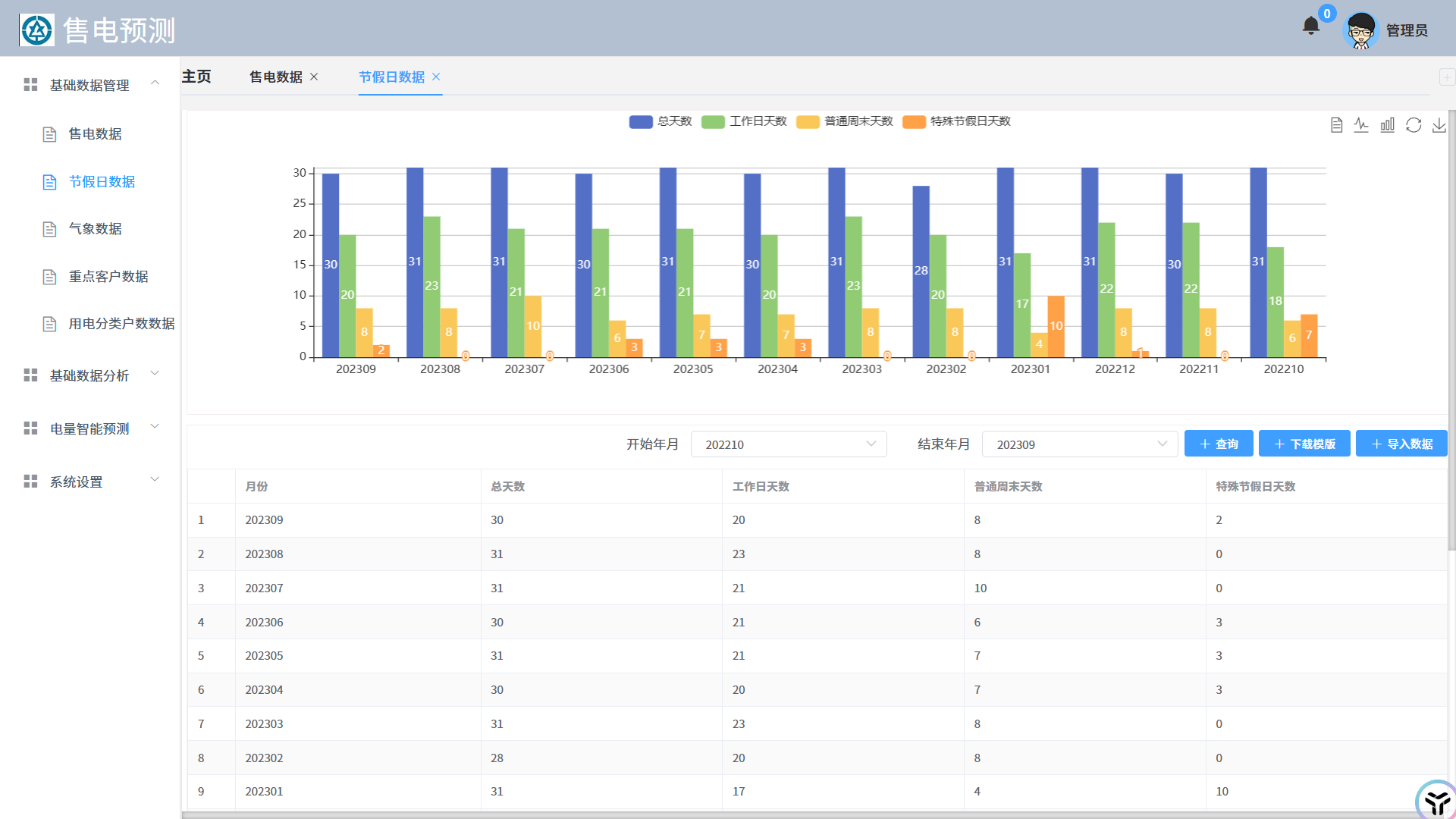Switch chart to line type icon

(1361, 125)
